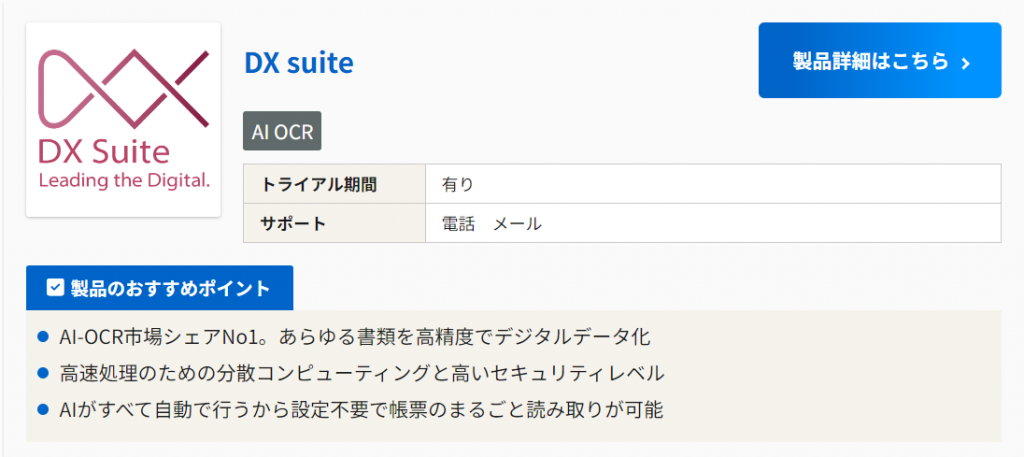The height and width of the screenshot is (457, 1024).
Task: Select the AI OCR category tag
Action: coord(282,132)
